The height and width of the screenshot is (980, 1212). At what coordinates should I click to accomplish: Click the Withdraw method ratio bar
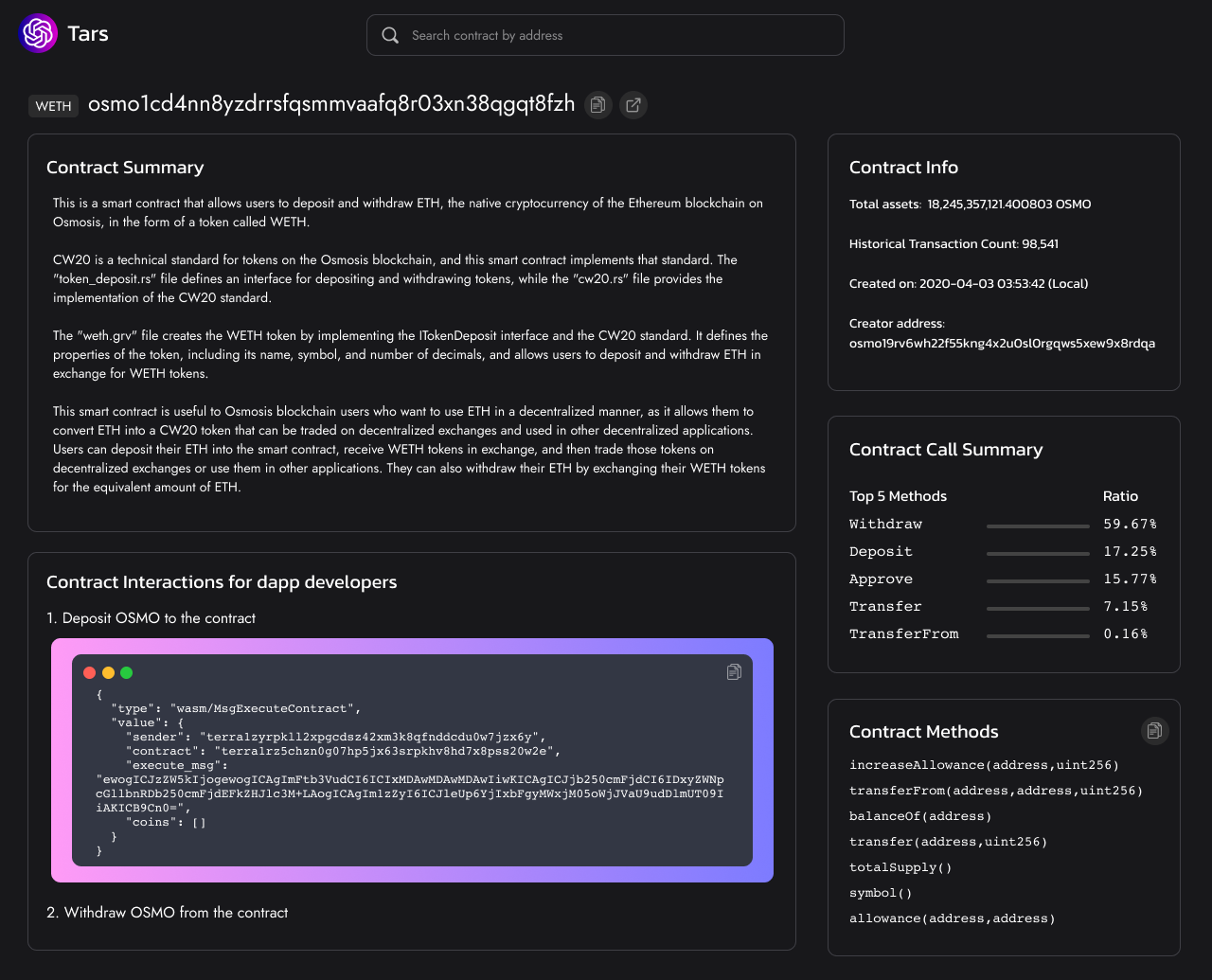coord(1038,526)
